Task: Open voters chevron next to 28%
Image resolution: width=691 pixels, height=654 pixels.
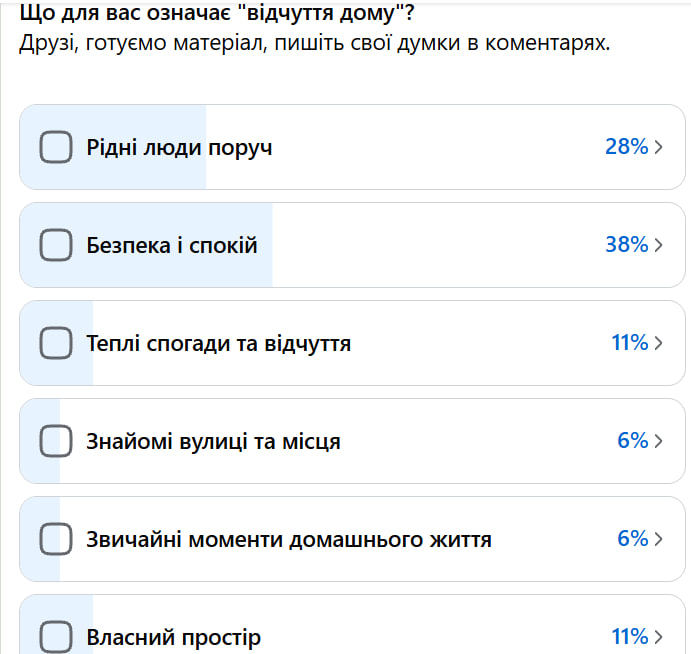Action: pos(658,147)
